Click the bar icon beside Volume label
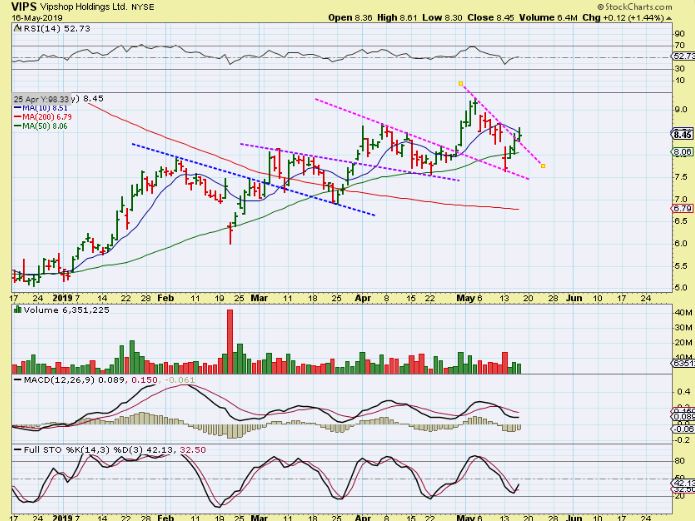Screen dimensions: 695x521 [x=18, y=309]
